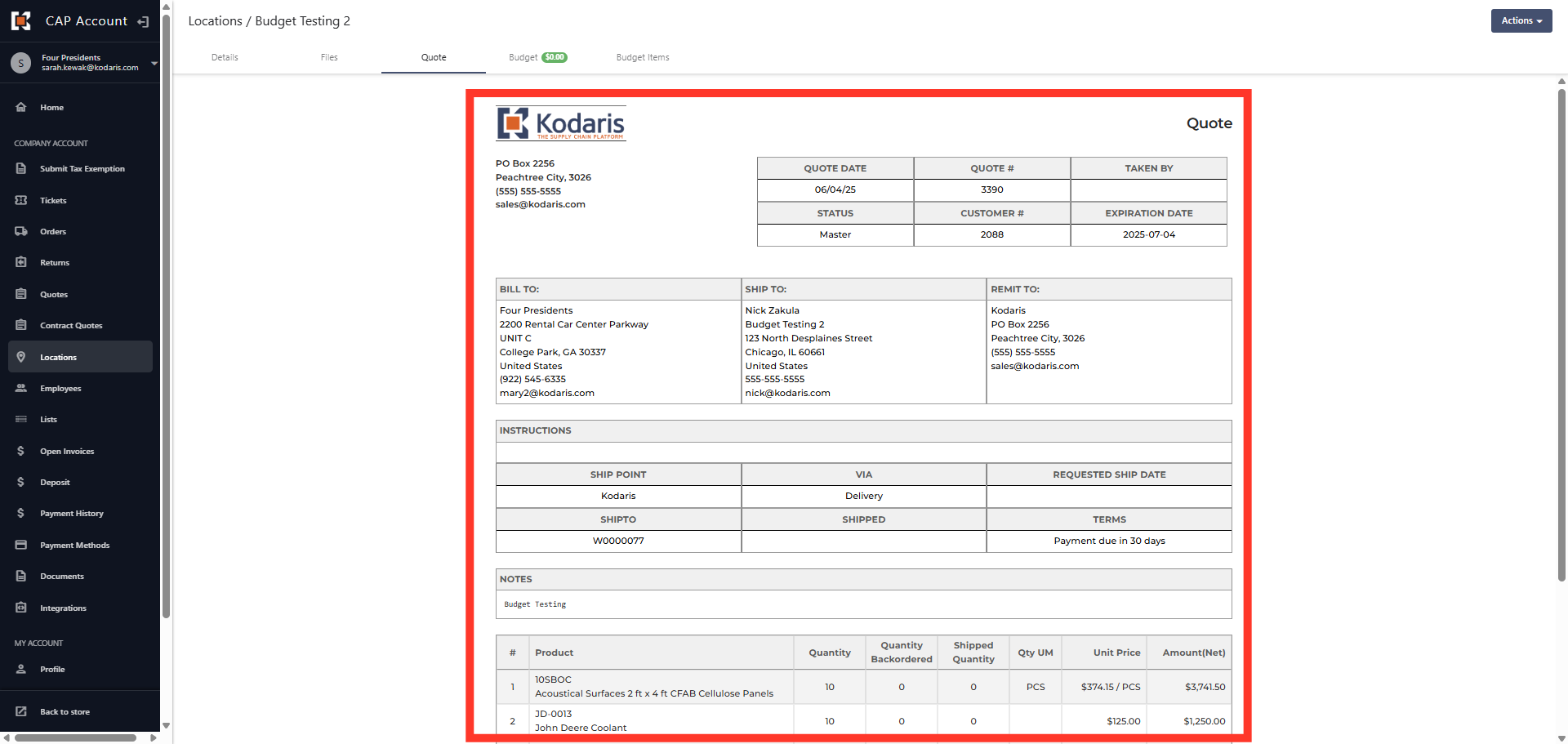Image resolution: width=1568 pixels, height=744 pixels.
Task: Click the Kodaris logo icon in the sidebar header
Action: (21, 20)
